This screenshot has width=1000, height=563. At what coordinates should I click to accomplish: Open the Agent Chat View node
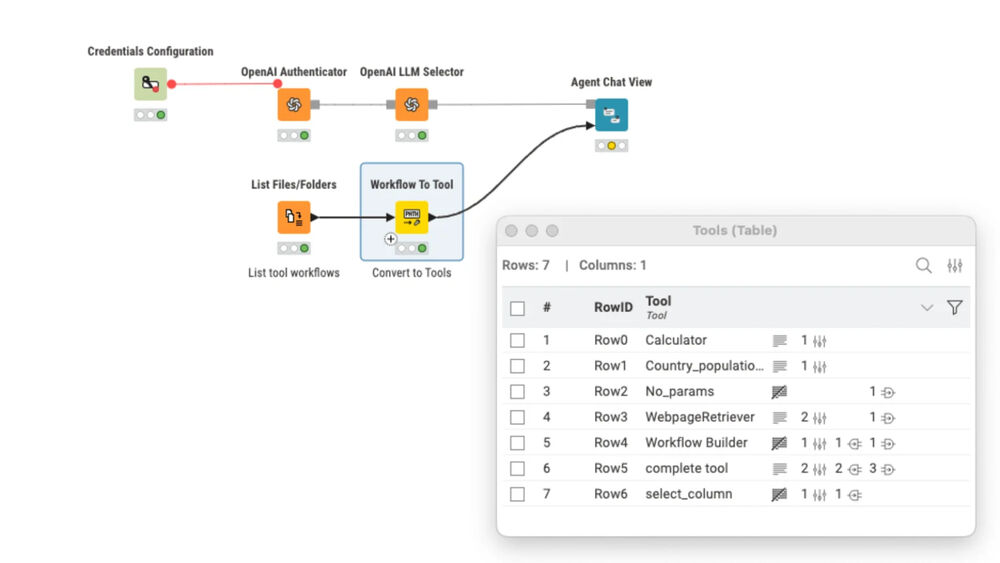612,115
